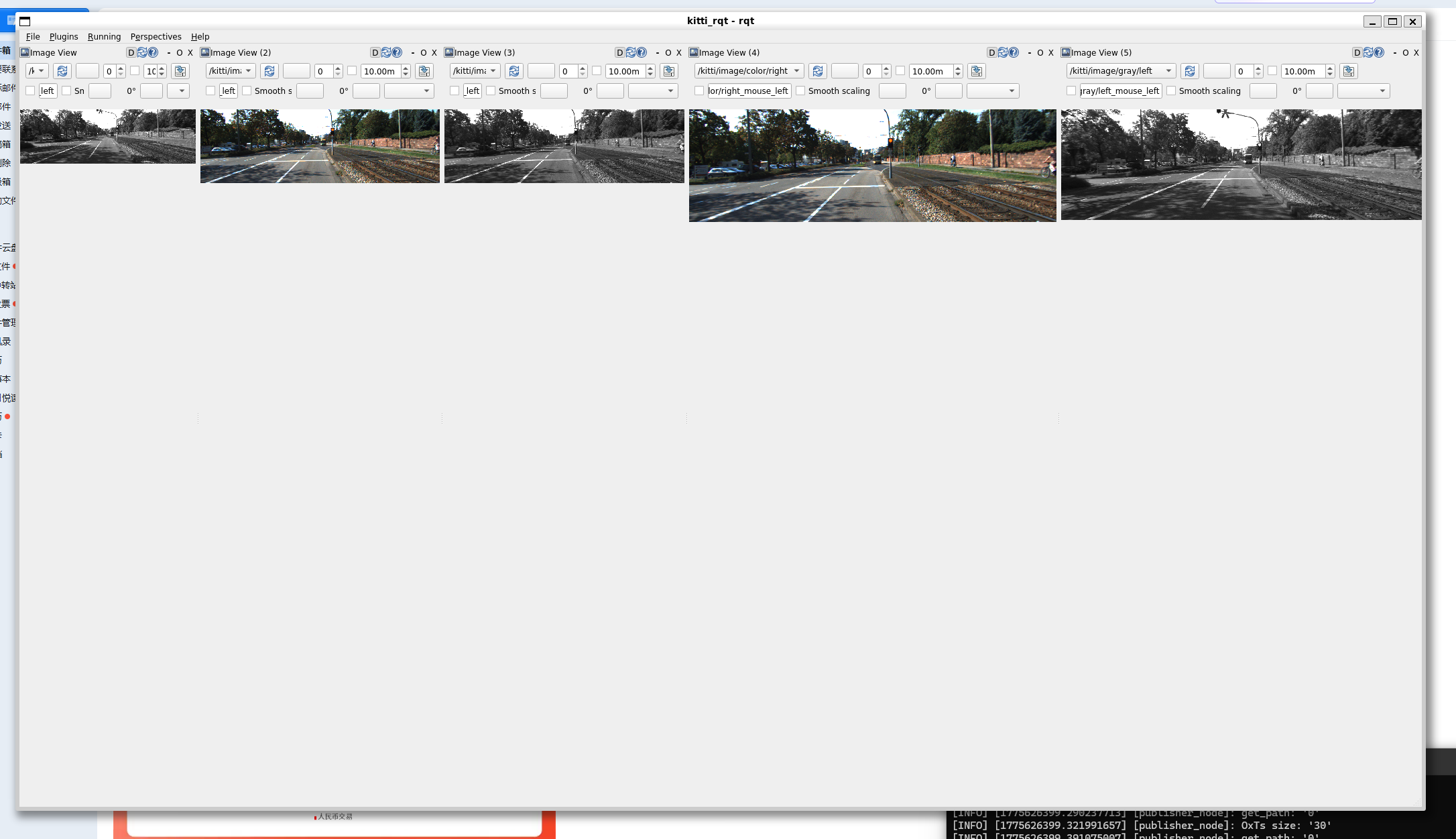
Task: Rotate image right button in Image View (5)
Action: [x=1319, y=91]
